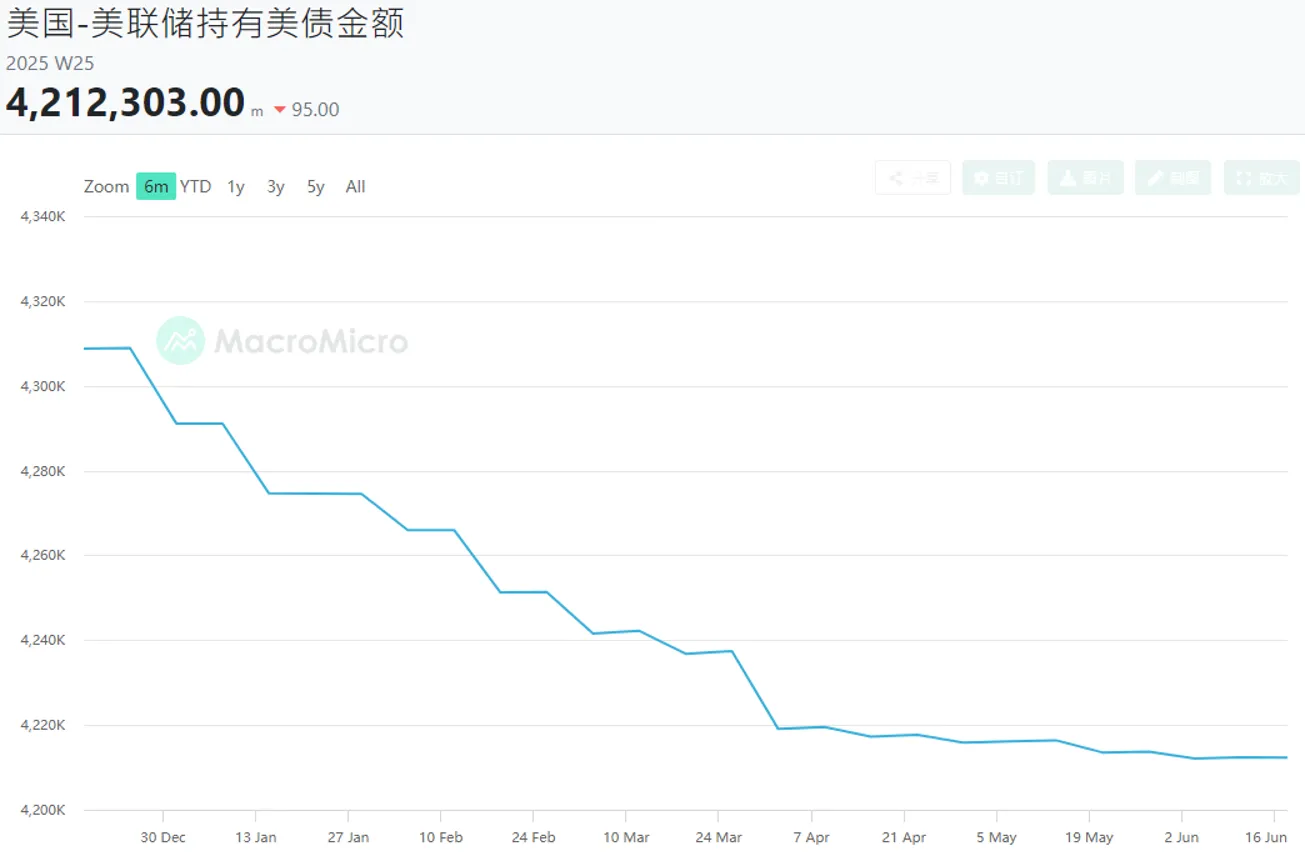Screen dimensions: 1305x857
Task: Enlarge chart with 放大 fullscreen button
Action: pyautogui.click(x=1261, y=178)
